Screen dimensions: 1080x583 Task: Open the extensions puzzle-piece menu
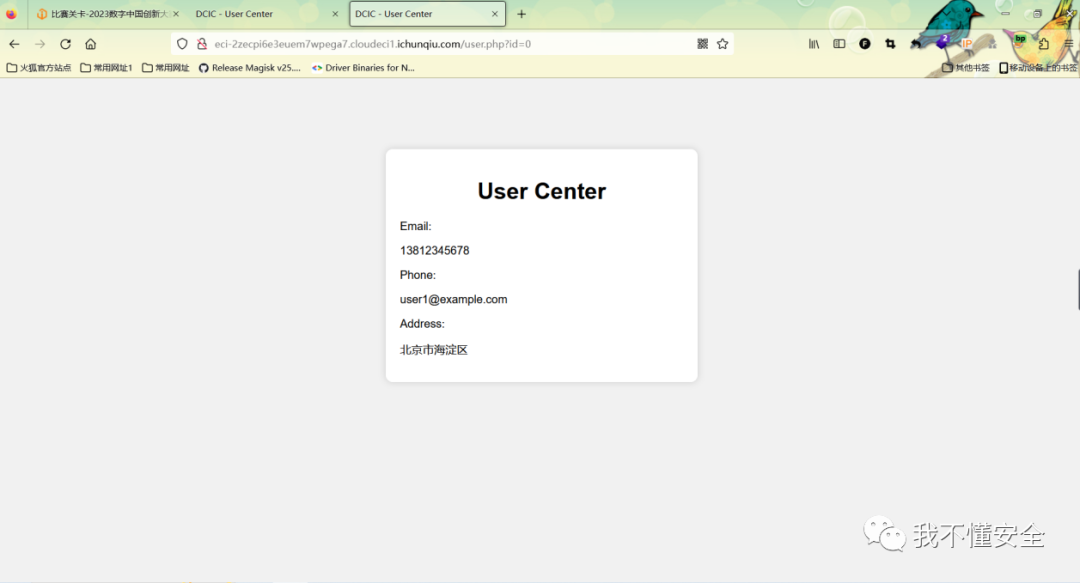(1043, 44)
